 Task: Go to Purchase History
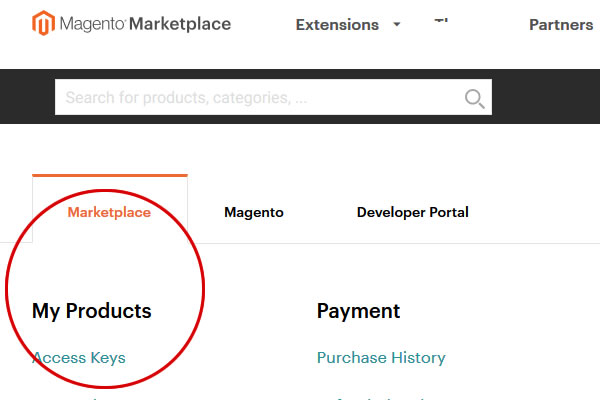point(381,358)
